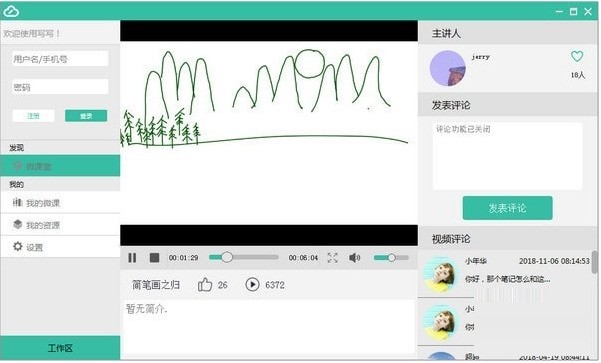Viewport: 601px width, 363px height.
Task: Click the comments list scrollbar
Action: point(595,262)
